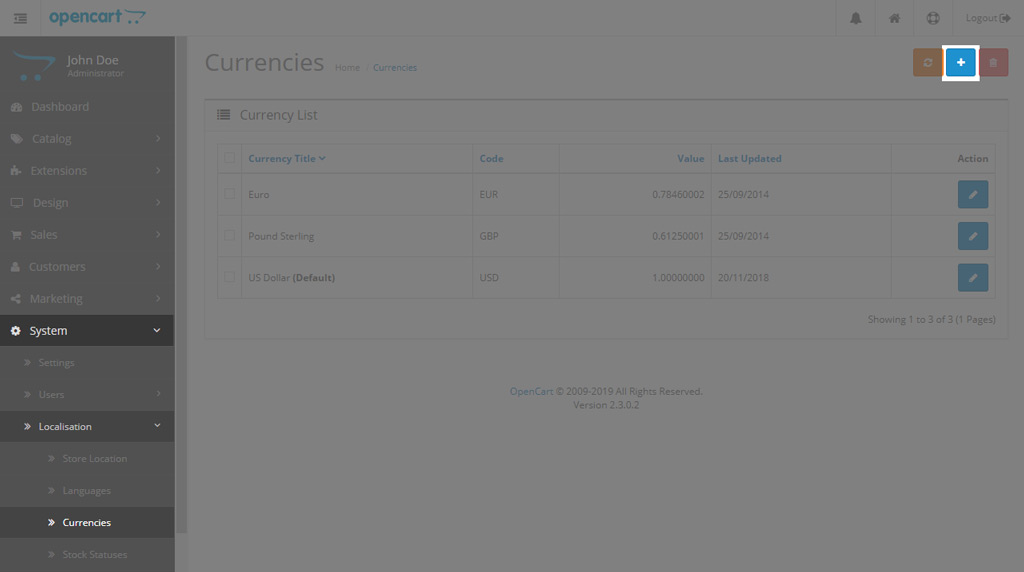The width and height of the screenshot is (1024, 572).
Task: Edit the Pound Sterling currency
Action: point(972,236)
